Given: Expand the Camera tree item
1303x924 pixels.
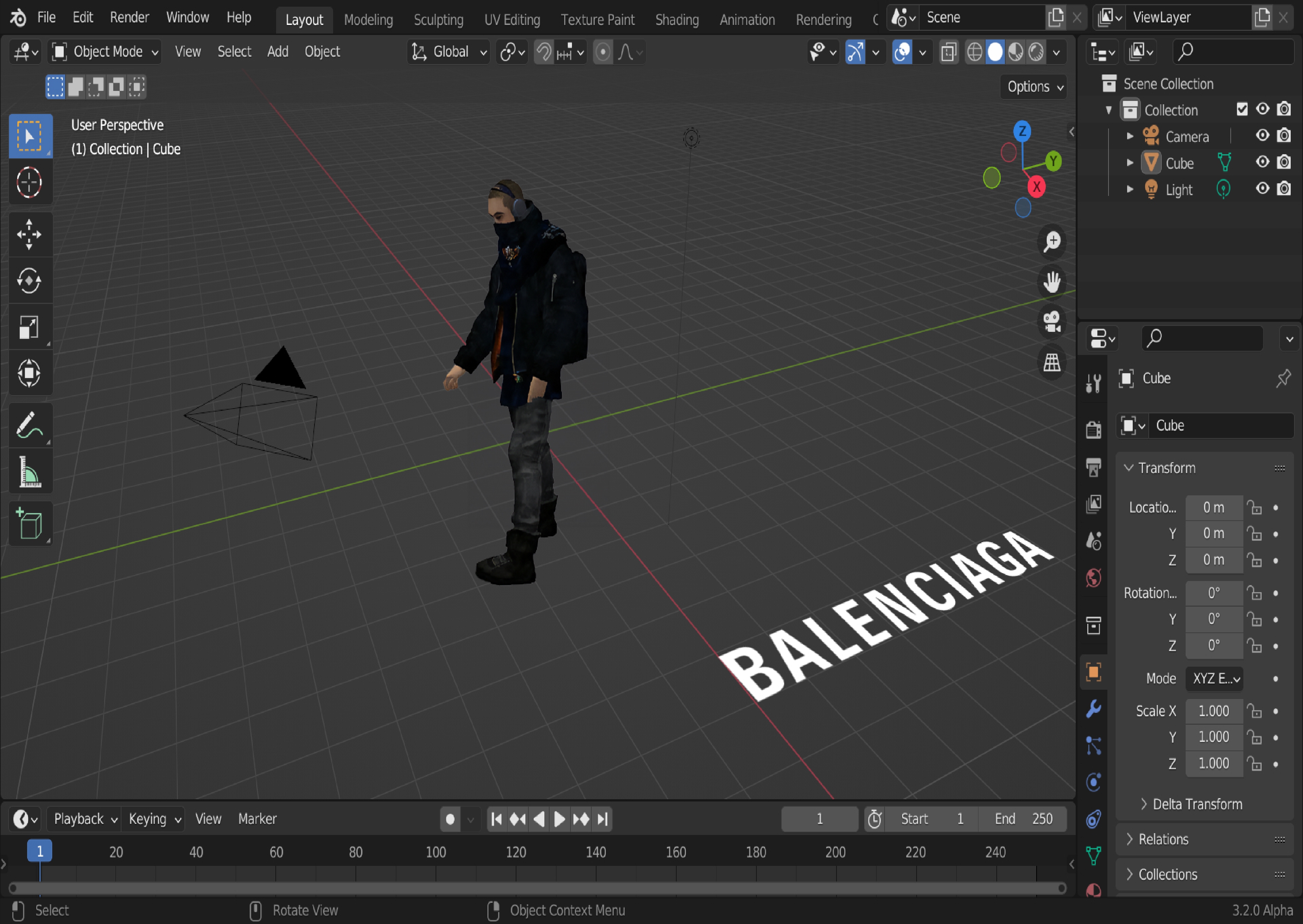Looking at the screenshot, I should [1129, 136].
